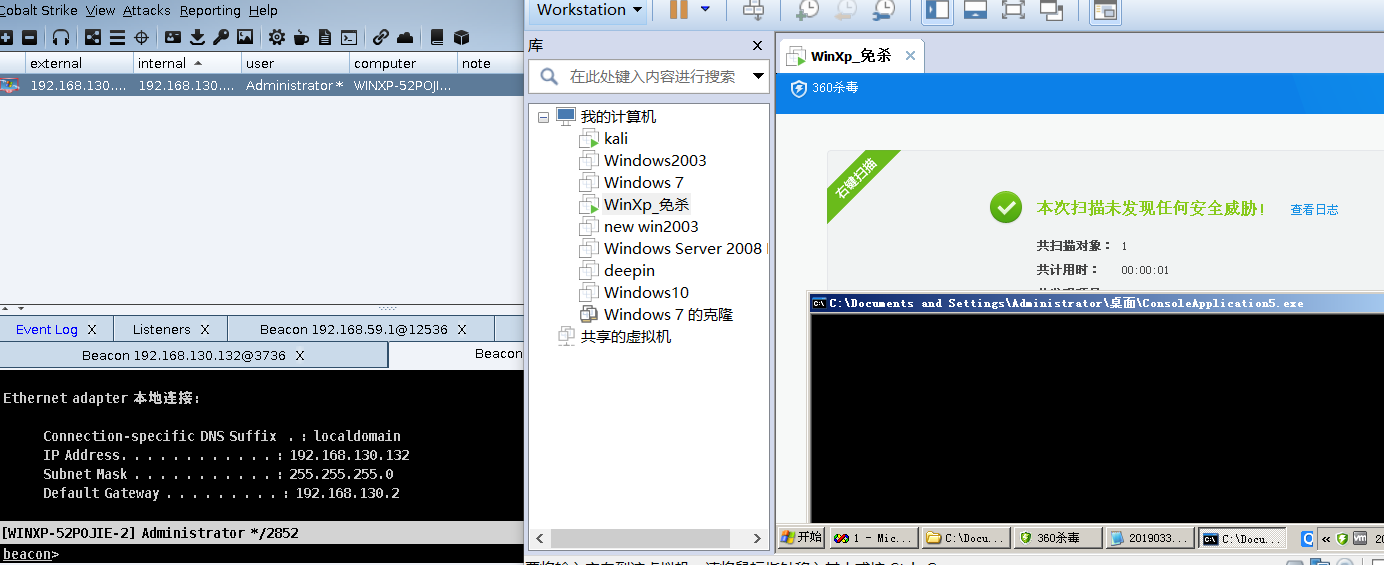Screen dimensions: 1384x565
Task: Select 共享的虚拟机 item
Action: [x=626, y=337]
